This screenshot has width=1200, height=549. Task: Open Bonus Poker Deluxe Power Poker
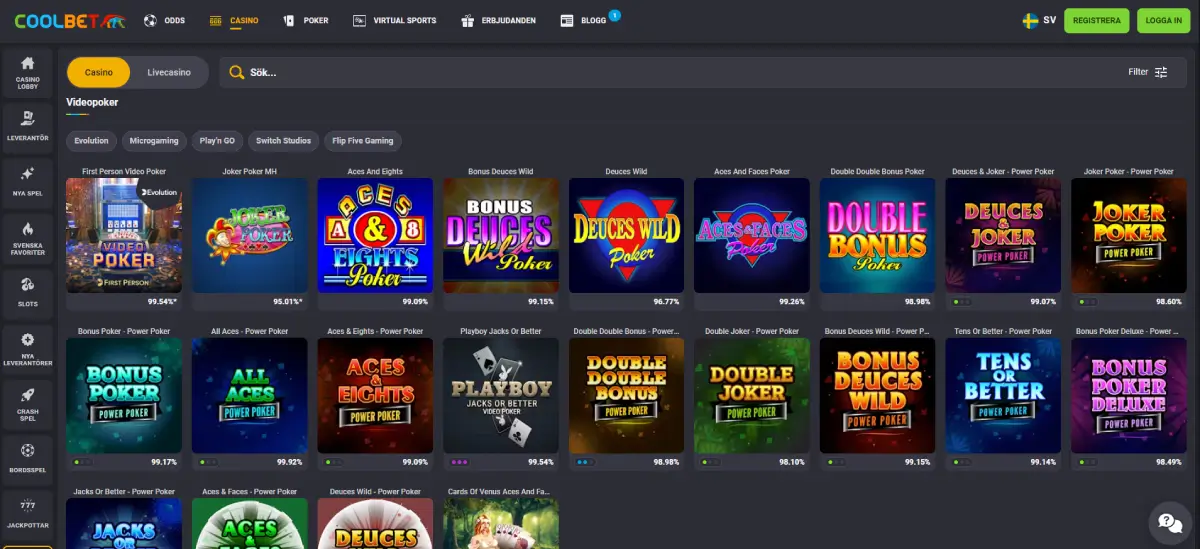[x=1129, y=395]
